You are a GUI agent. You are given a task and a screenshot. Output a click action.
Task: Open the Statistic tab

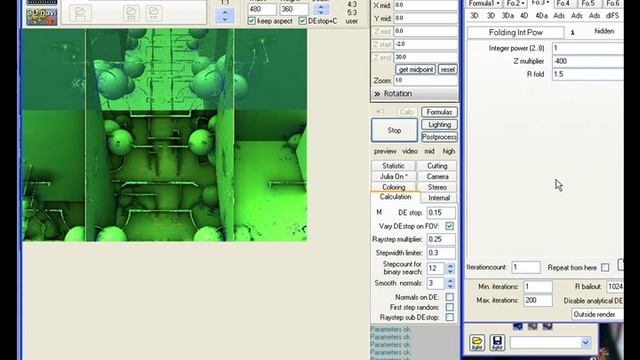[393, 166]
